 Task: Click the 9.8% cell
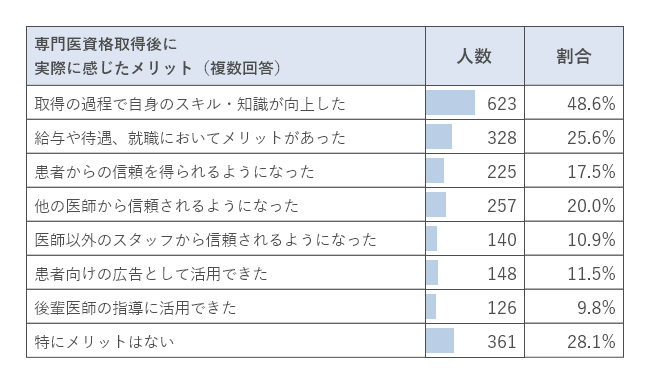[574, 307]
